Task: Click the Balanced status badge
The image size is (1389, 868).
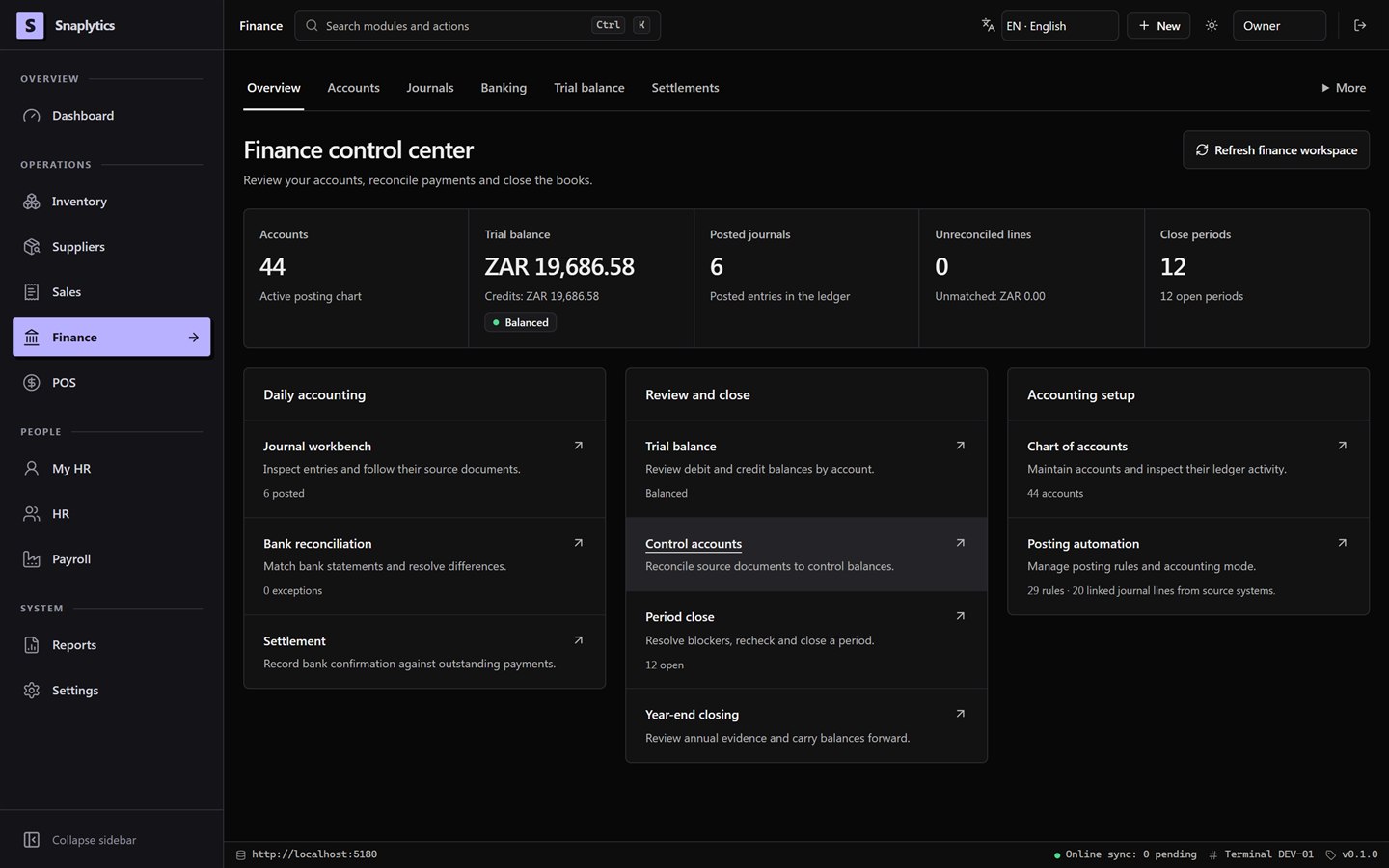Action: pyautogui.click(x=521, y=323)
